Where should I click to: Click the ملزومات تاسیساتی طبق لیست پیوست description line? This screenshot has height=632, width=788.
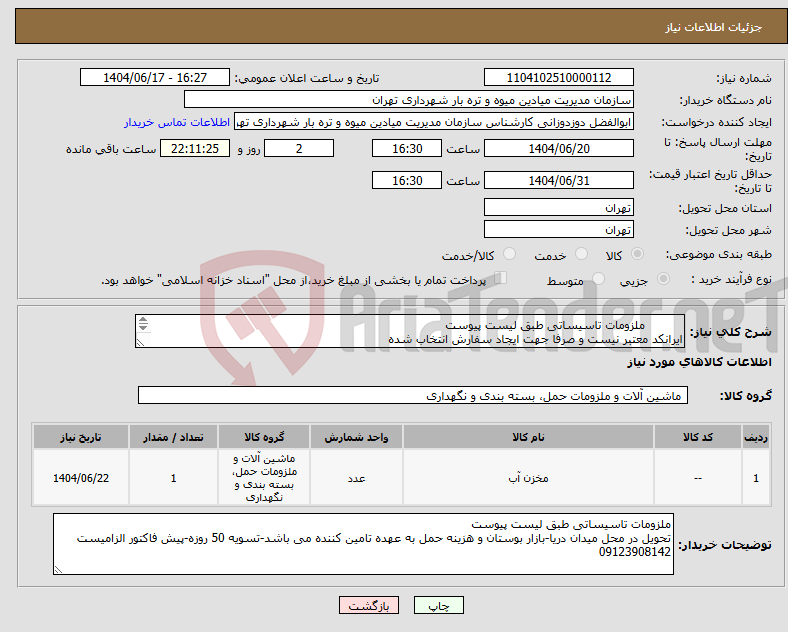click(x=545, y=326)
